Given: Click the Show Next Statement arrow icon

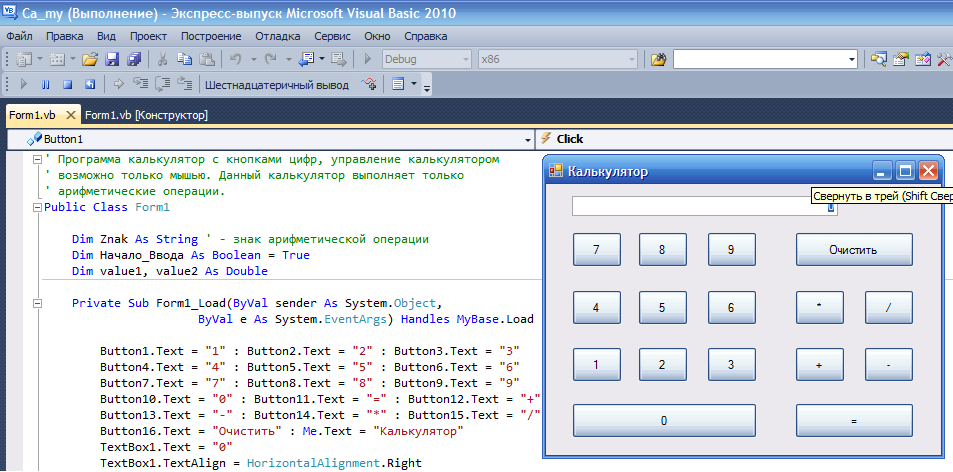Looking at the screenshot, I should (x=119, y=84).
